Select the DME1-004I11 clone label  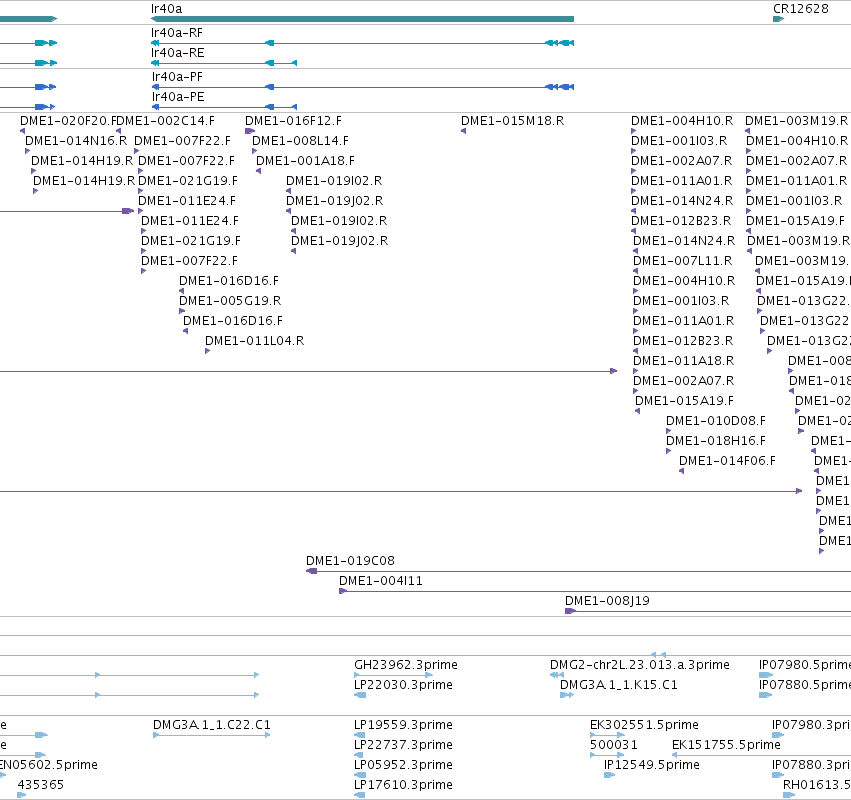click(380, 581)
